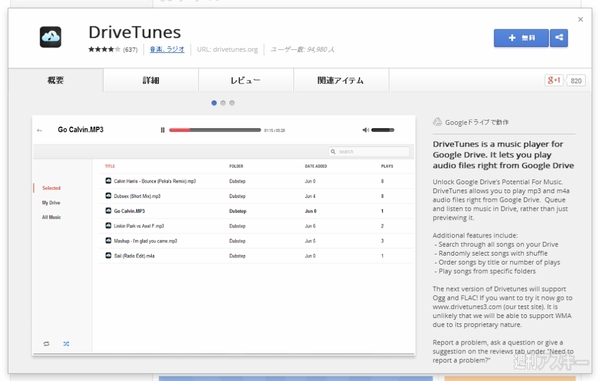Click the star rating display

pos(104,49)
